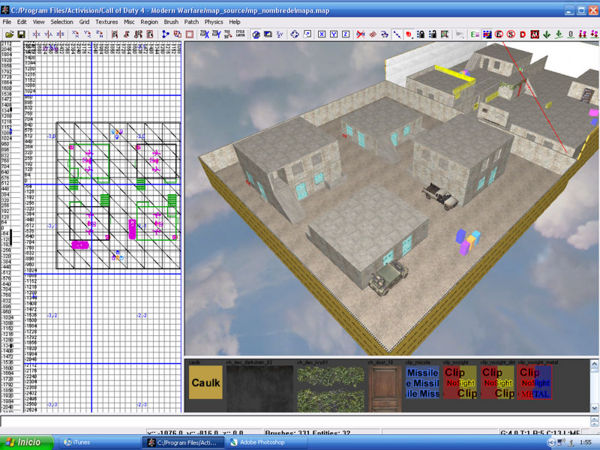This screenshot has height=450, width=600.
Task: Click the red circled E icon
Action: click(499, 34)
